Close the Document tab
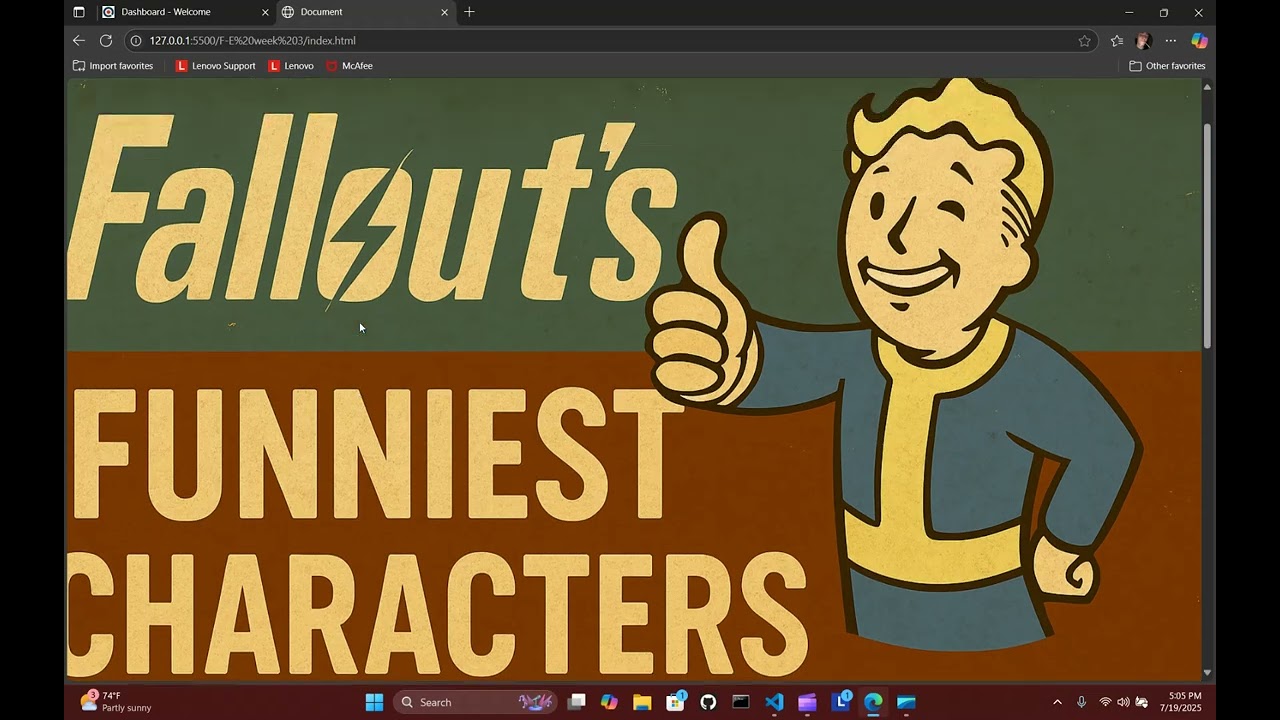This screenshot has width=1280, height=720. [445, 12]
